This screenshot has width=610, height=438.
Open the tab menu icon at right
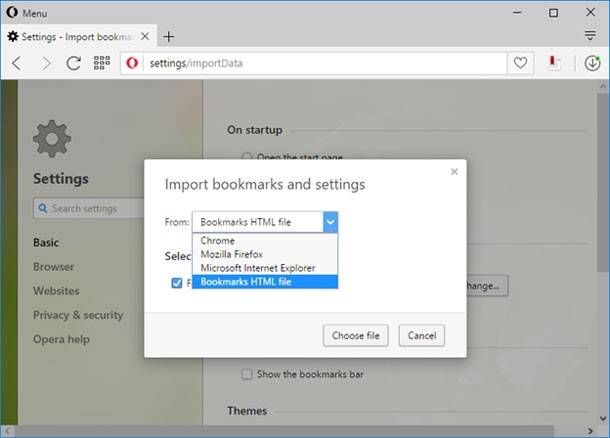pos(590,36)
